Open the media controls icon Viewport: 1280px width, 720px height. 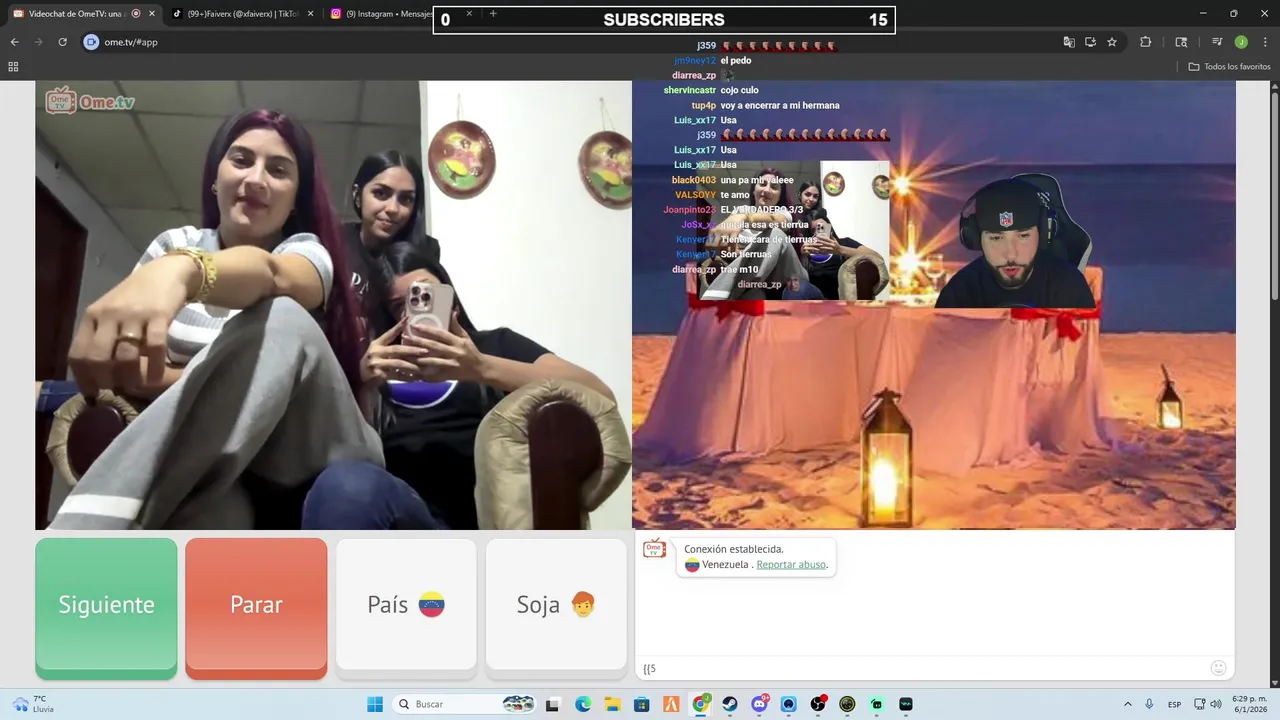click(1217, 42)
